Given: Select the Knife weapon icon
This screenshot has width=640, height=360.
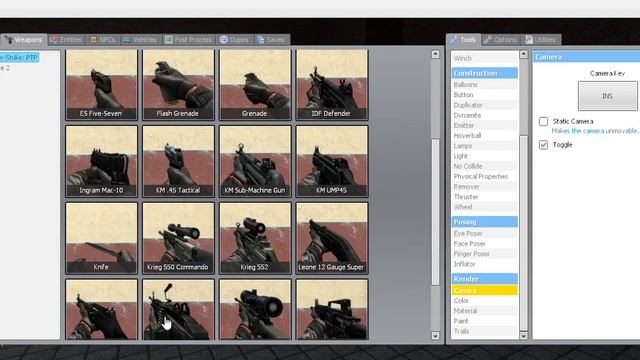Looking at the screenshot, I should click(101, 238).
